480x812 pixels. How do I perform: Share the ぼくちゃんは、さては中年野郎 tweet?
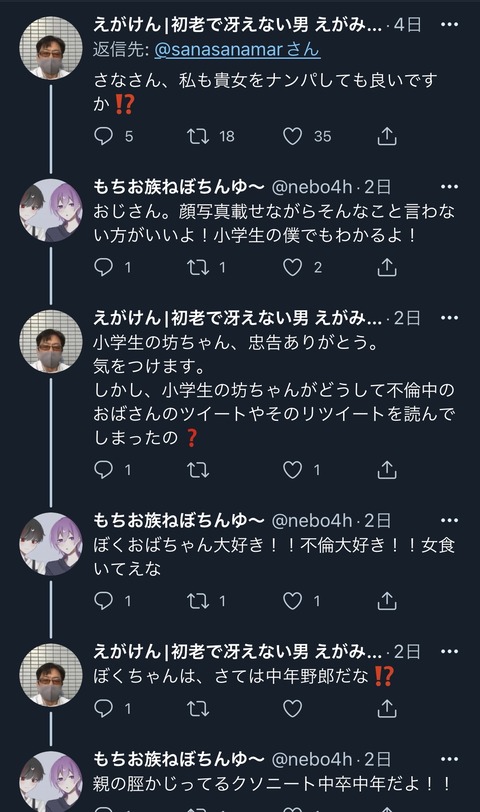click(387, 708)
